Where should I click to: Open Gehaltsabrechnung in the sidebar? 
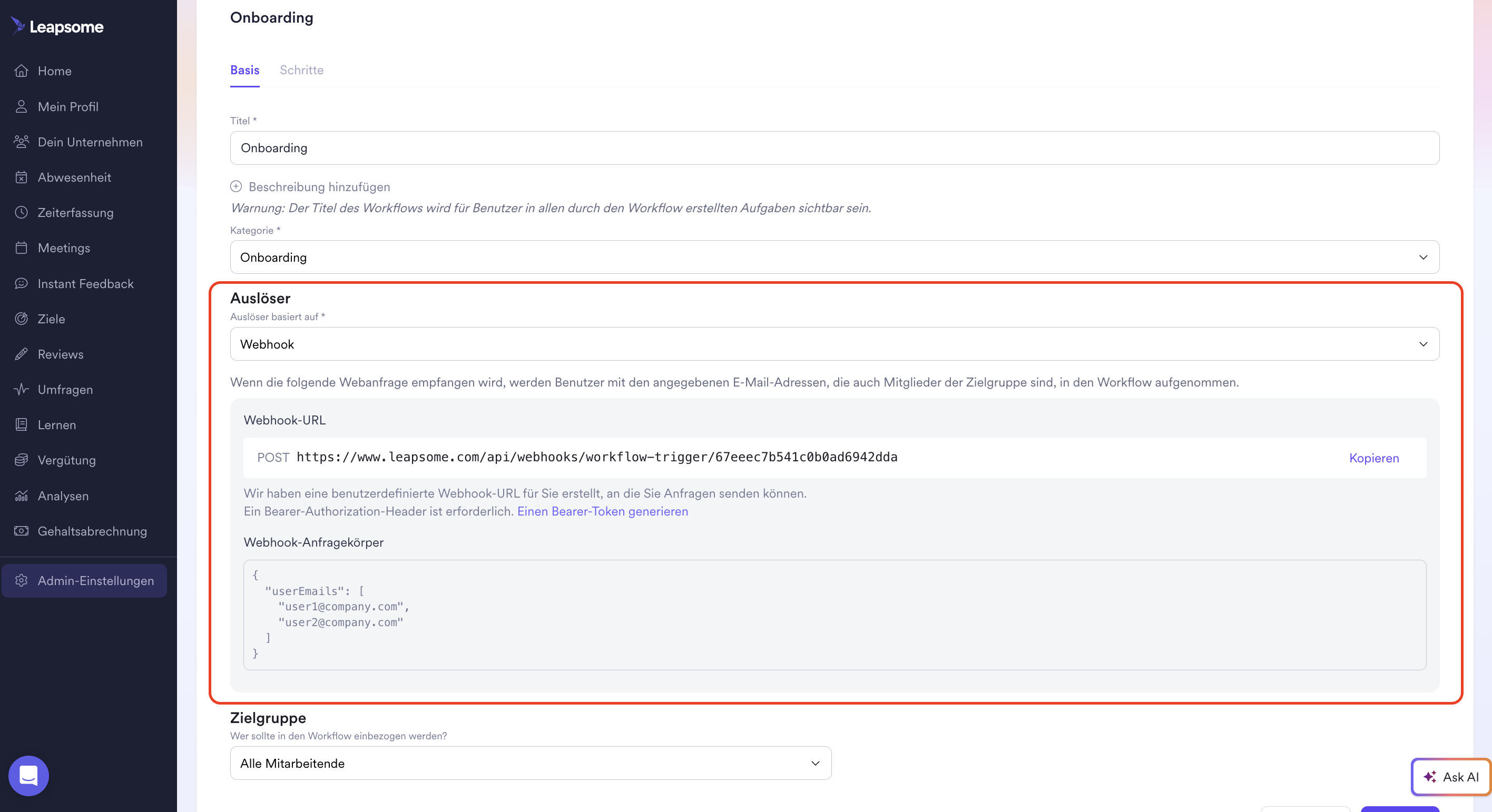pyautogui.click(x=92, y=531)
